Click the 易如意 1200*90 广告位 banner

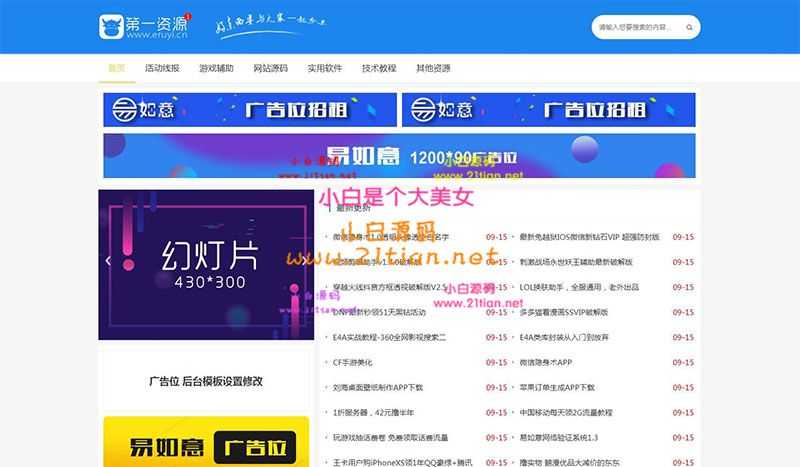point(399,156)
